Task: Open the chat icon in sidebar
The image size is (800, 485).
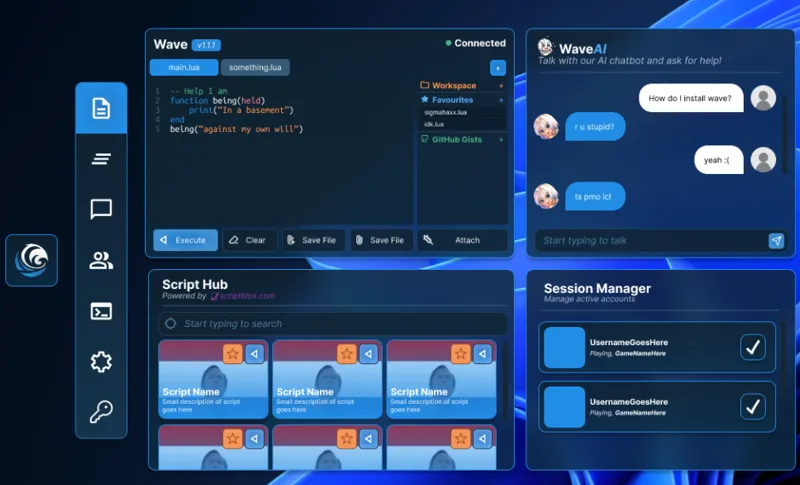Action: (101, 209)
